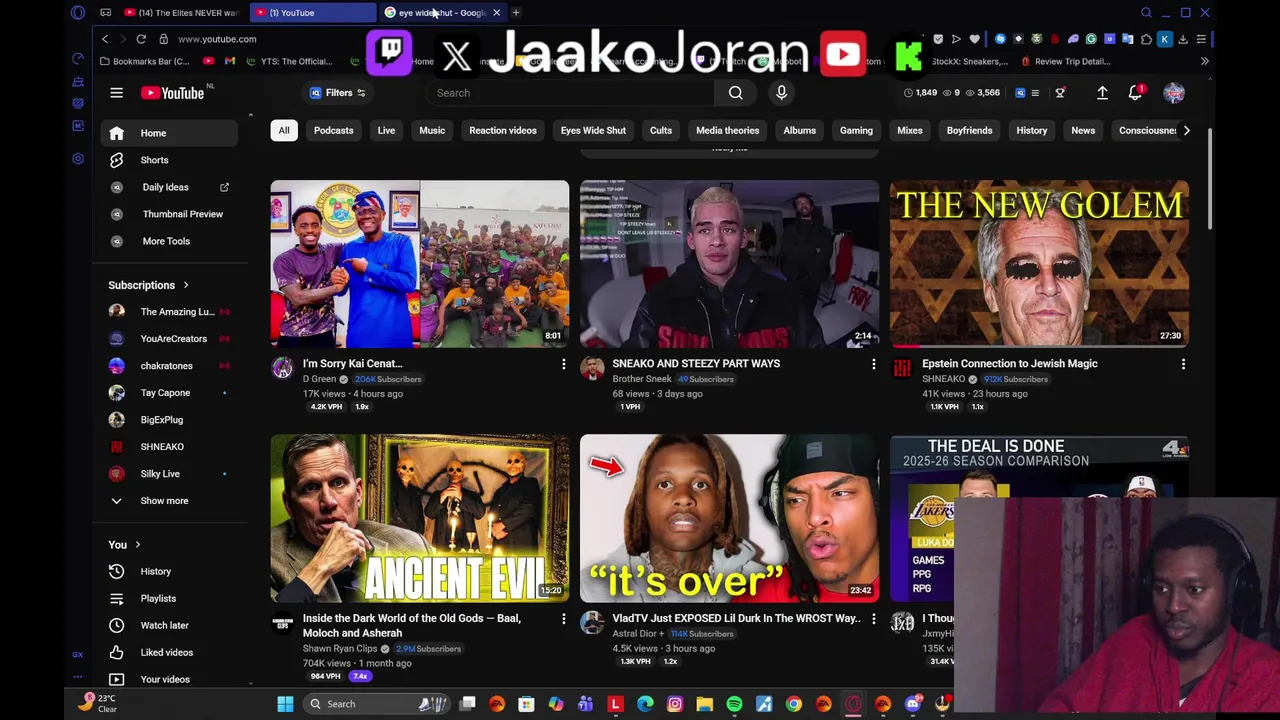
Task: Select the Cults filter chip
Action: coord(661,130)
